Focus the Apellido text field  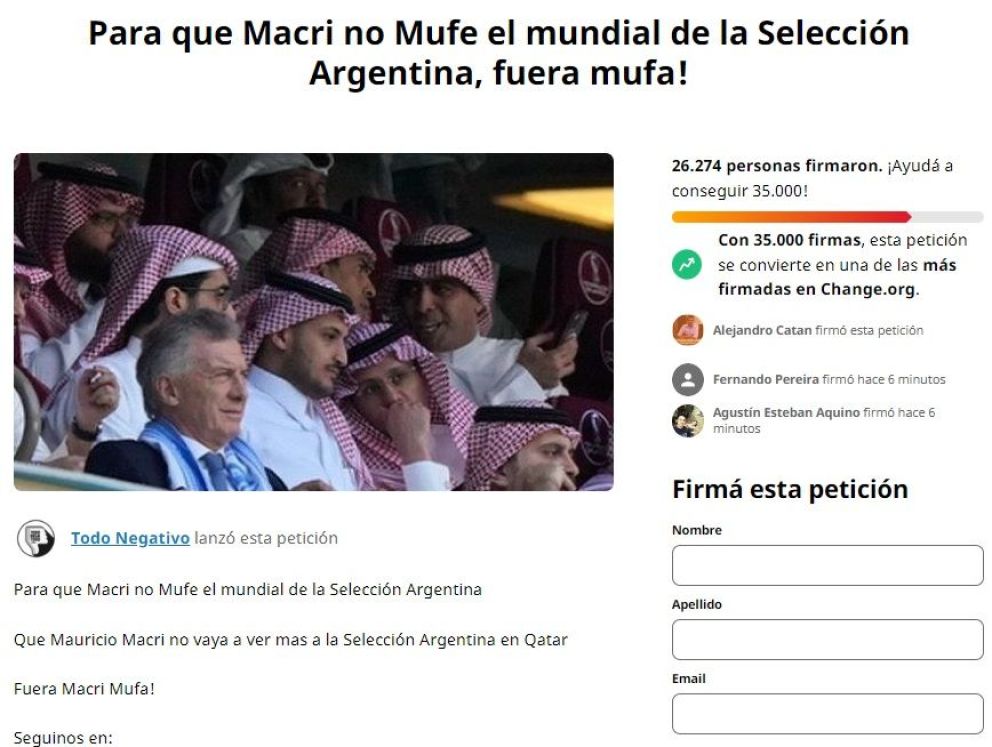[828, 639]
